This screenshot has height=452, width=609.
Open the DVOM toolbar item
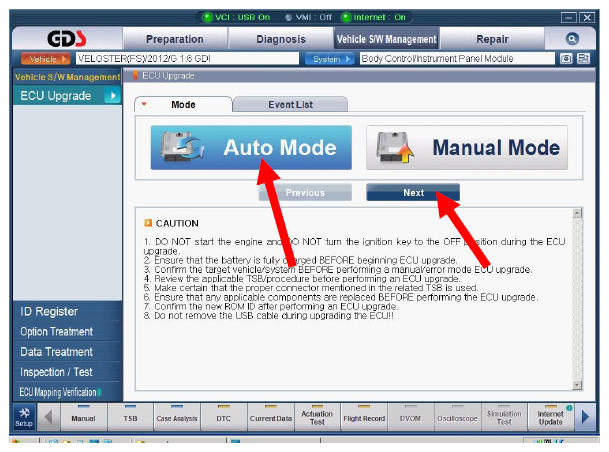tap(411, 417)
